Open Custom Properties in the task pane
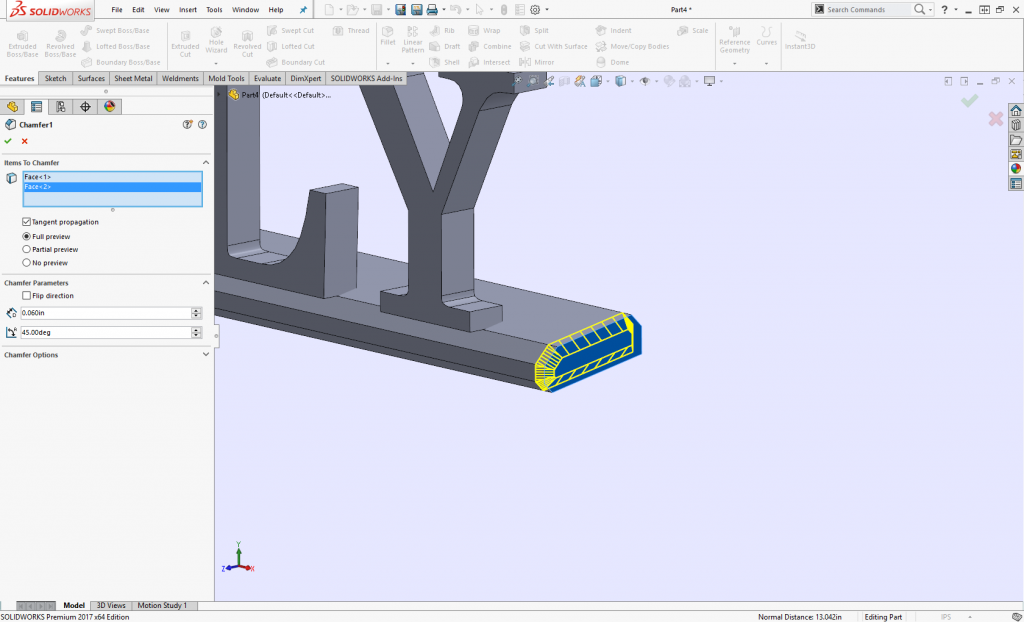The width and height of the screenshot is (1024, 622). (1016, 184)
